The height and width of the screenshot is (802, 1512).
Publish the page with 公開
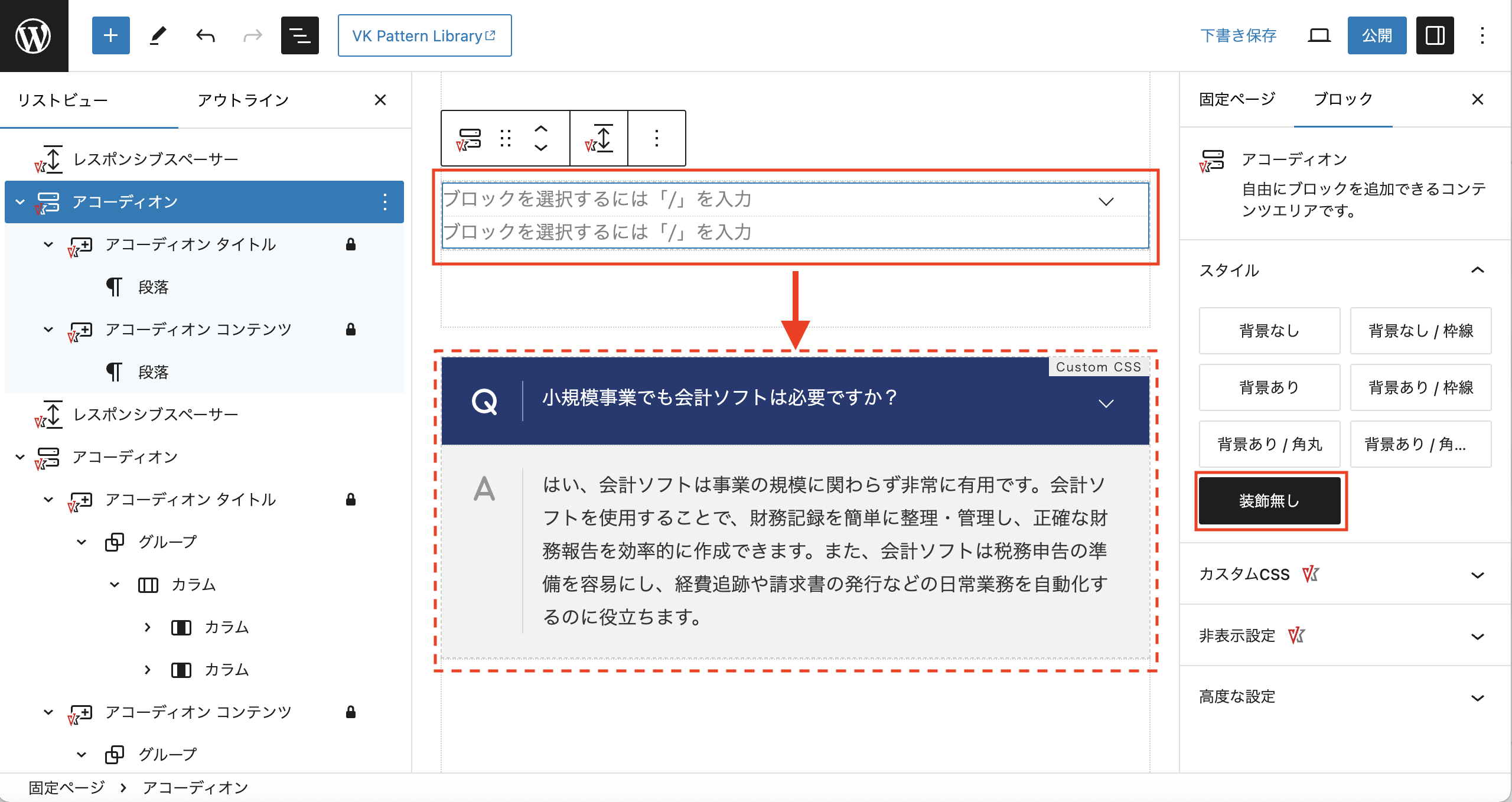coord(1377,35)
